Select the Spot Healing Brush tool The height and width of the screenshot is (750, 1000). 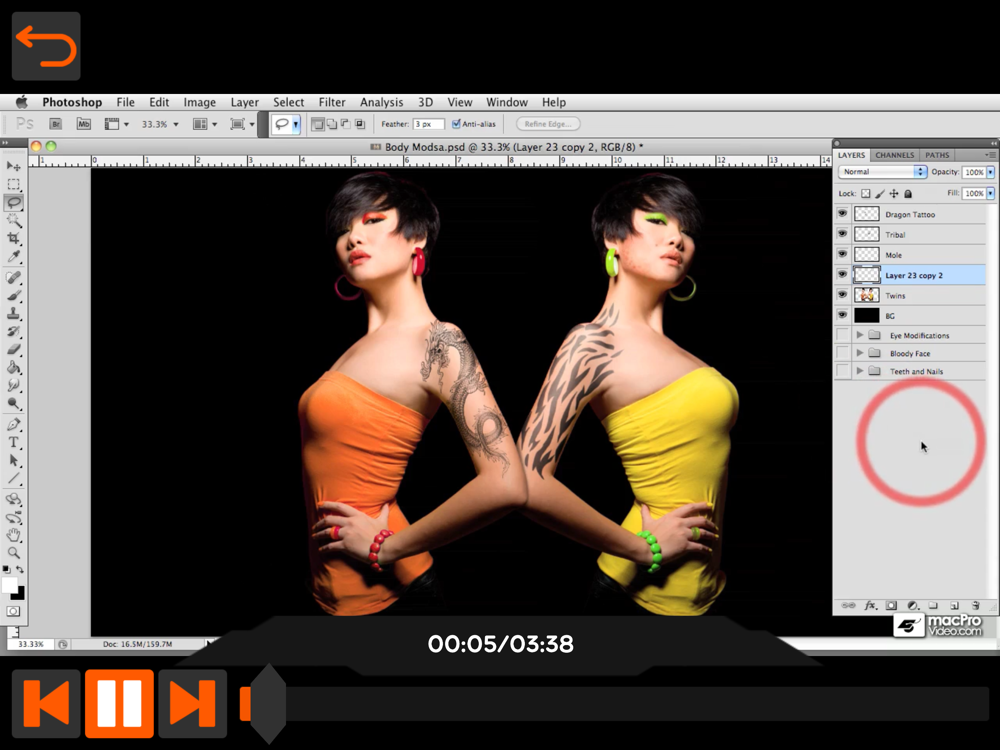point(13,277)
